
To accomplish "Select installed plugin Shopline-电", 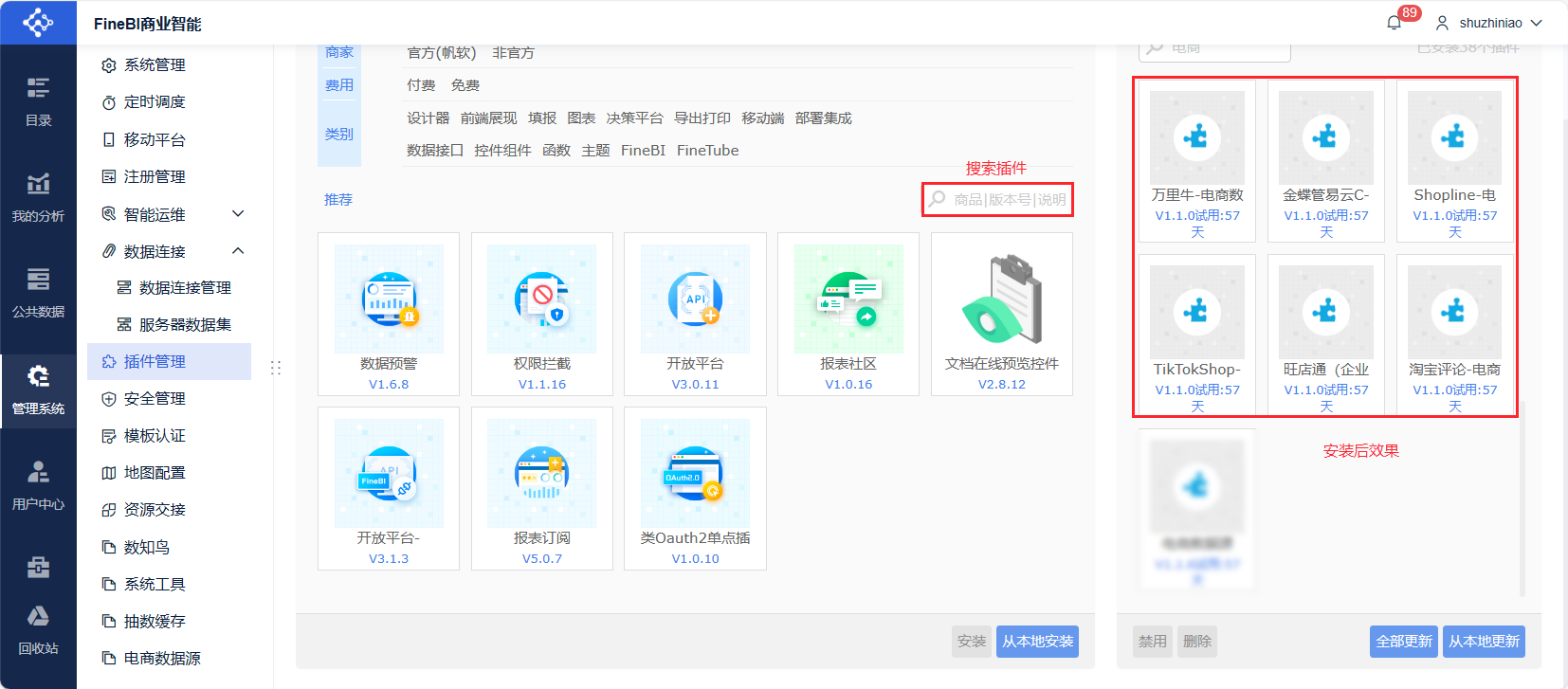I will 1455,161.
